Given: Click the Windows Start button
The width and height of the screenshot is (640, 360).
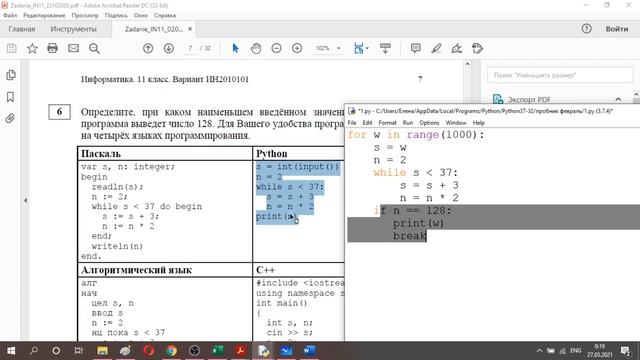Looking at the screenshot, I should [11, 351].
